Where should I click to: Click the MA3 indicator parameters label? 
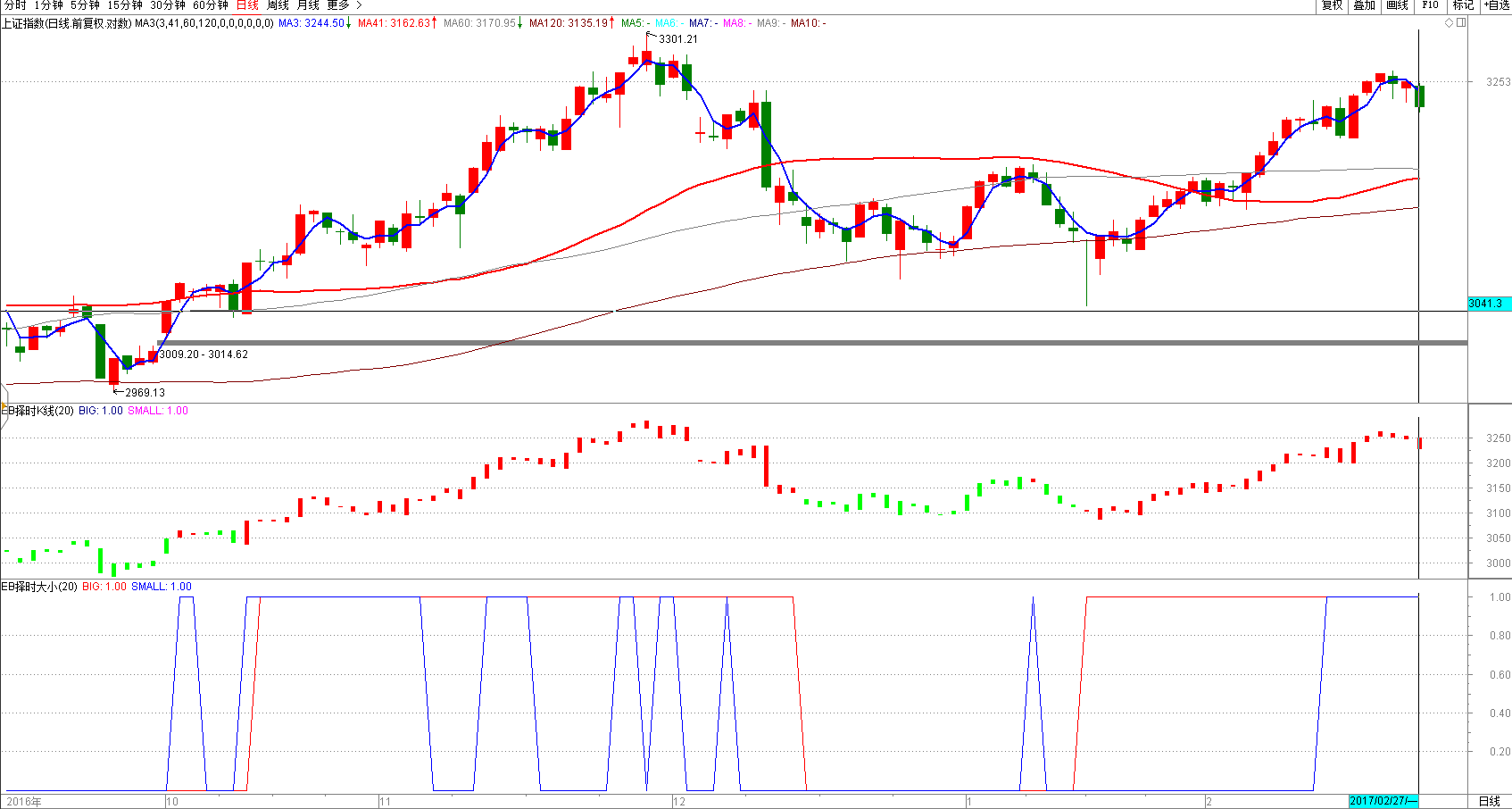[x=204, y=23]
